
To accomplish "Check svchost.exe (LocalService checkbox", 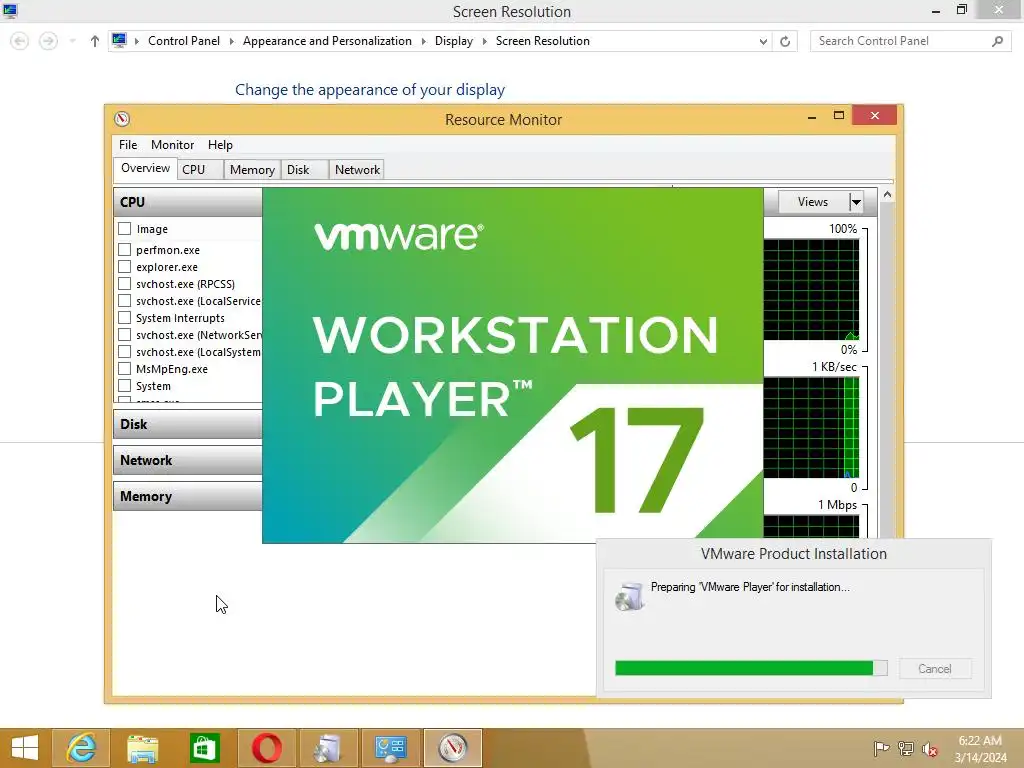I will pos(125,300).
